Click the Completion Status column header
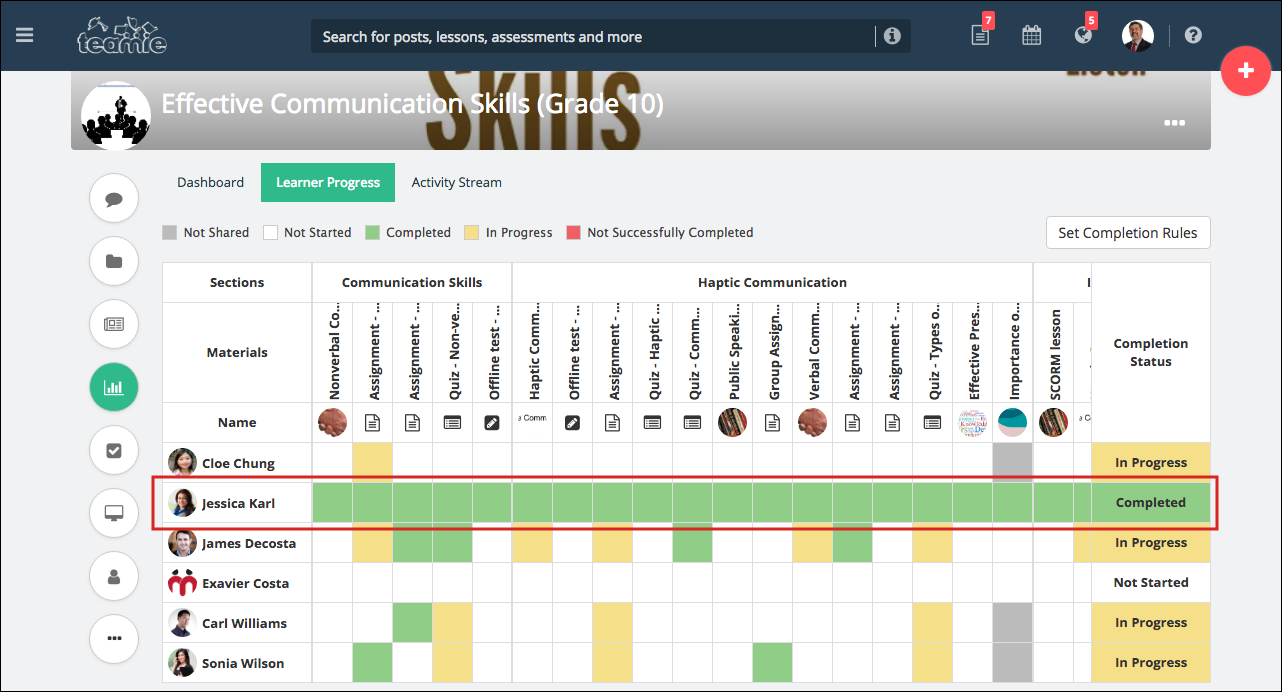Screen dimensions: 1282x692 tap(1150, 352)
